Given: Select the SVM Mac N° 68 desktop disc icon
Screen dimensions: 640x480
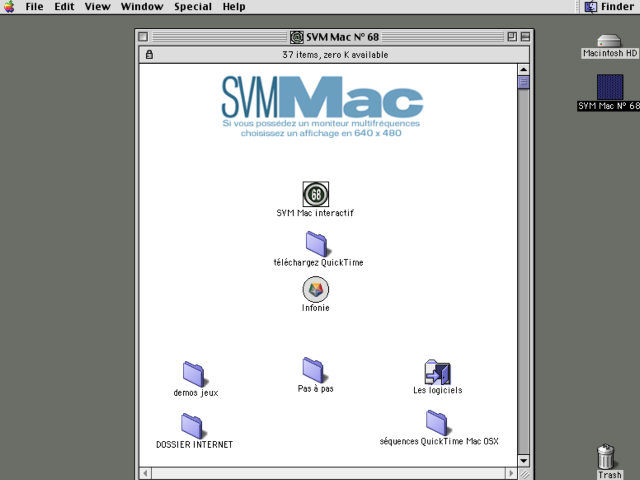Looking at the screenshot, I should (x=610, y=87).
